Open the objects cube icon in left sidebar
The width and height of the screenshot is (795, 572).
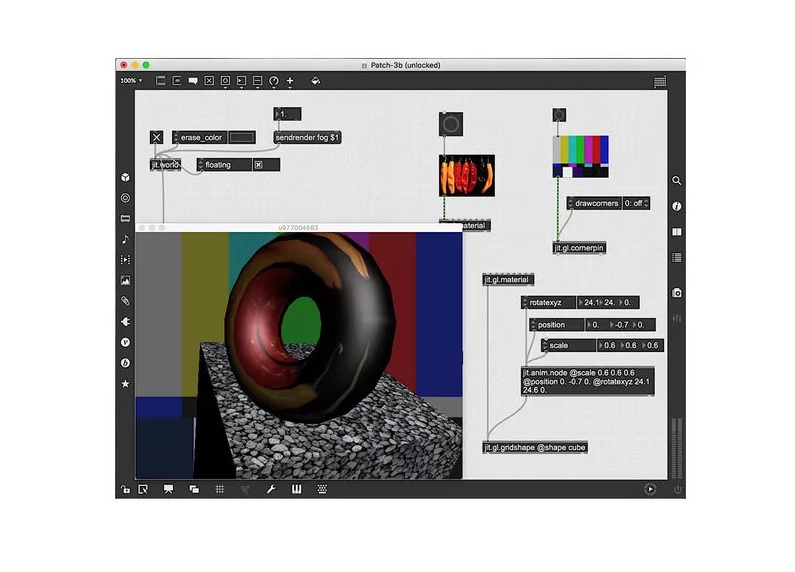(x=125, y=177)
